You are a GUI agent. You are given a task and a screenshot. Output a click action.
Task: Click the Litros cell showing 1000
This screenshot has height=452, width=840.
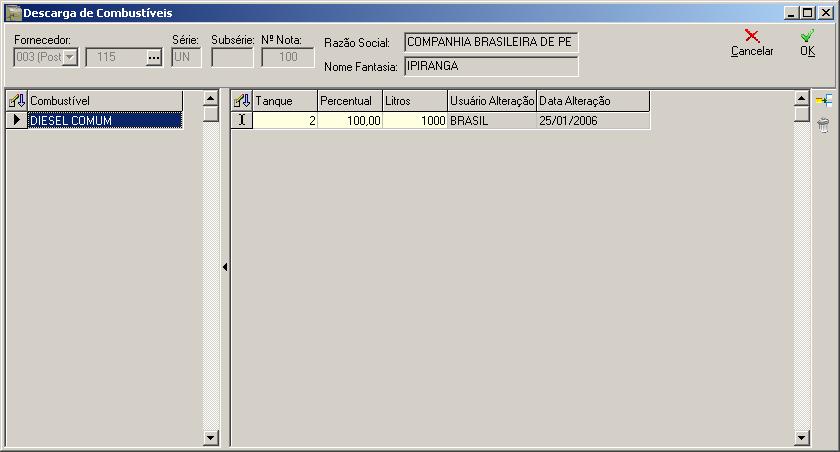coord(415,120)
